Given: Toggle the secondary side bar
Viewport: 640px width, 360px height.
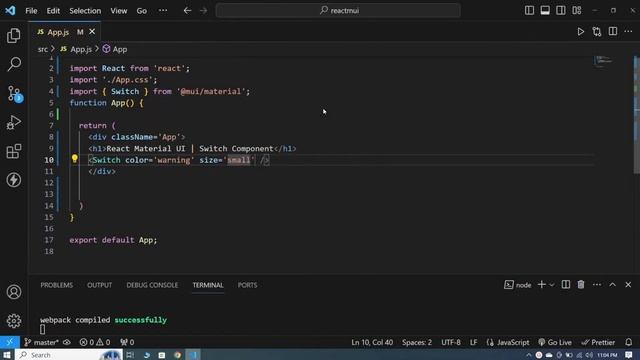Looking at the screenshot, I should (x=561, y=11).
